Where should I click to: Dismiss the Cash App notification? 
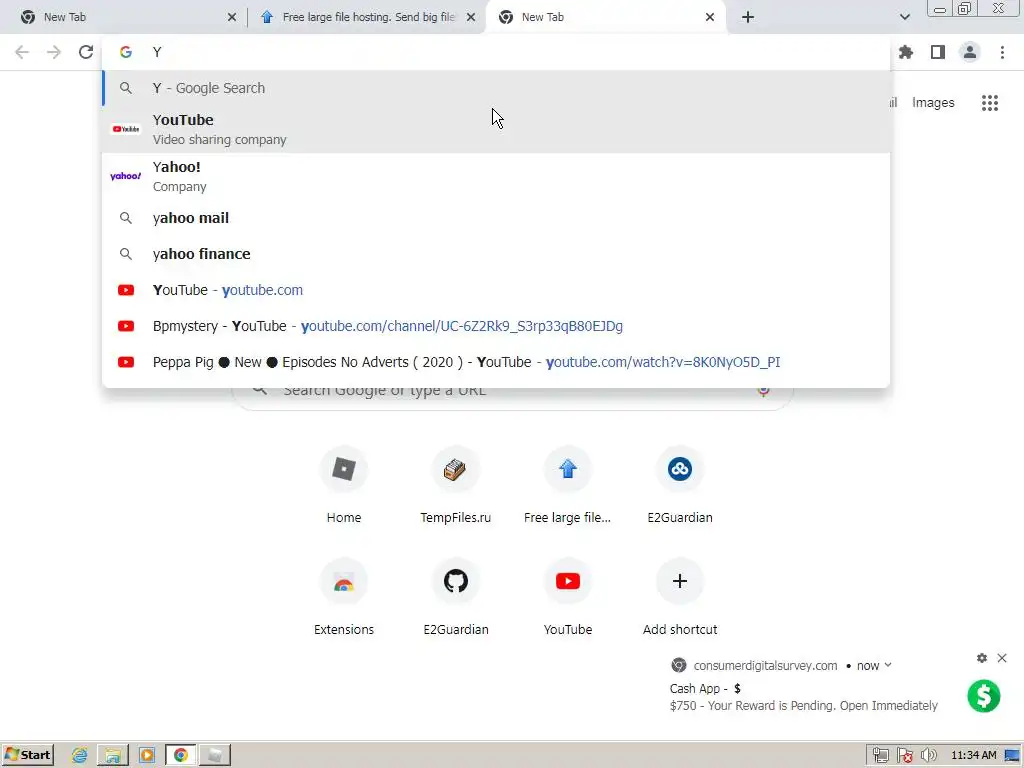[x=1002, y=658]
